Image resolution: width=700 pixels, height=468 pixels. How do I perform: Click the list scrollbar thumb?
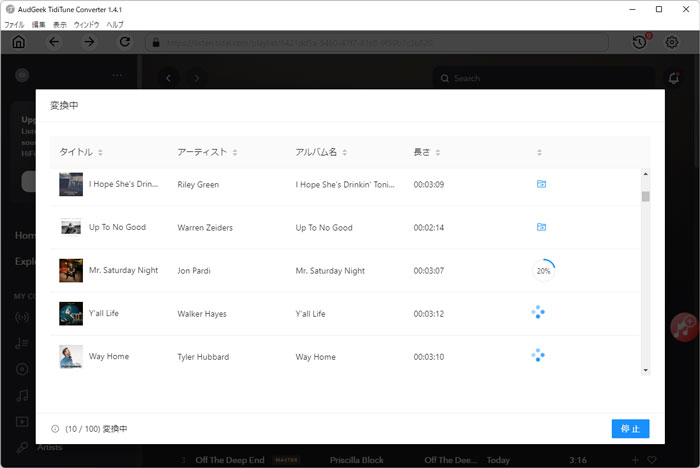tap(646, 196)
